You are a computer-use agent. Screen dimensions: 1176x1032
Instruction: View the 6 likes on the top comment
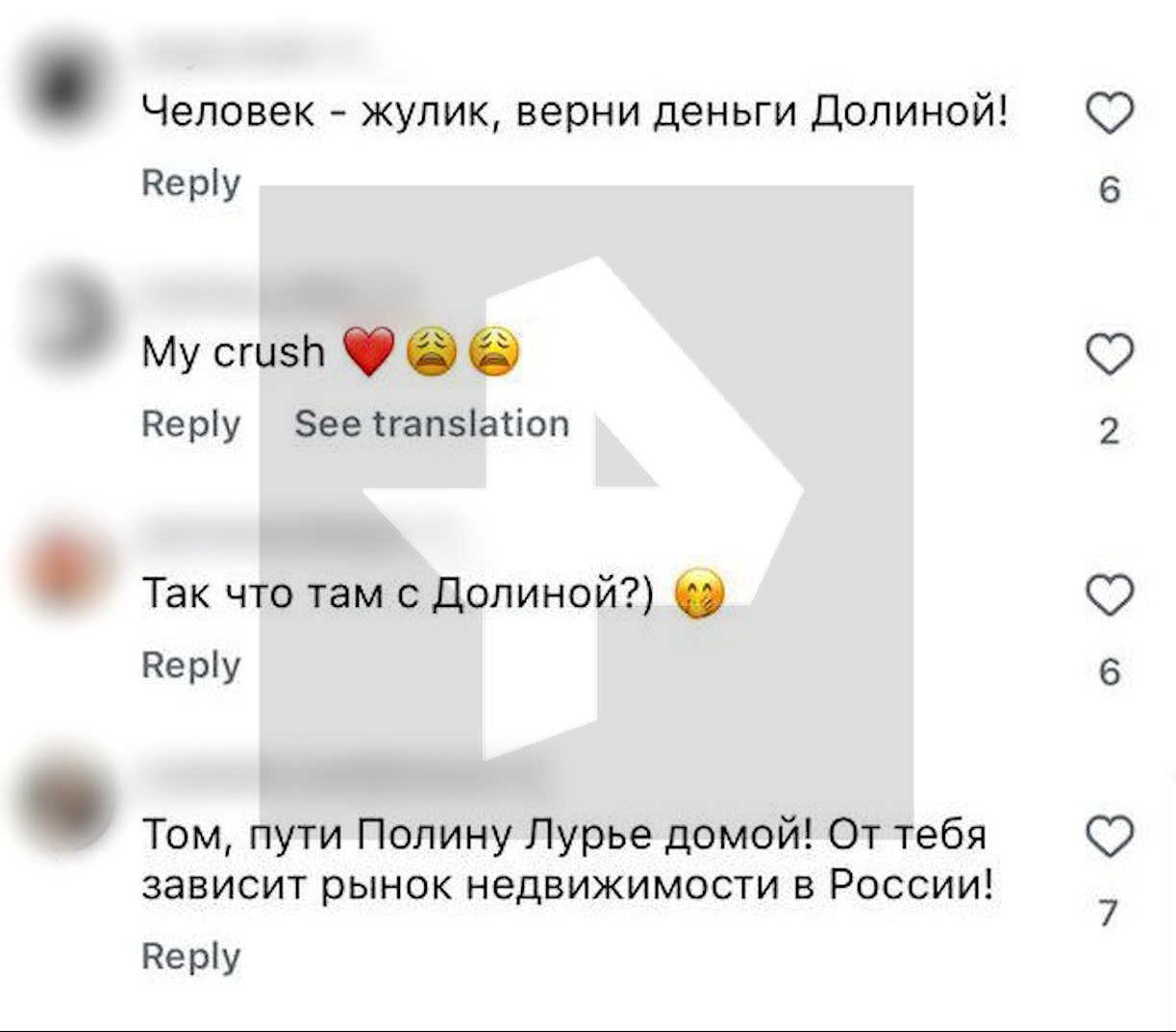(x=1108, y=189)
